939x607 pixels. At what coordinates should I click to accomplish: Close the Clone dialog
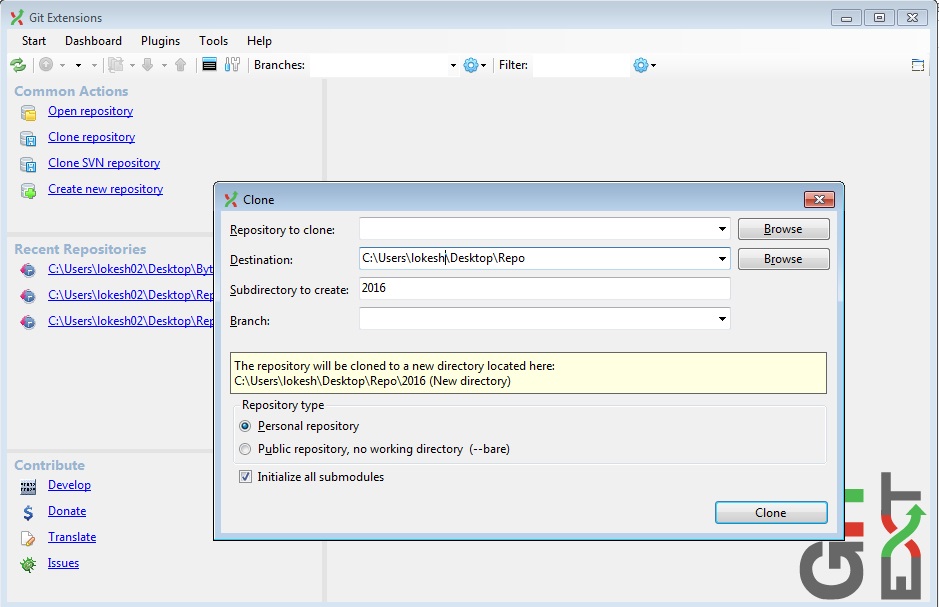tap(819, 199)
